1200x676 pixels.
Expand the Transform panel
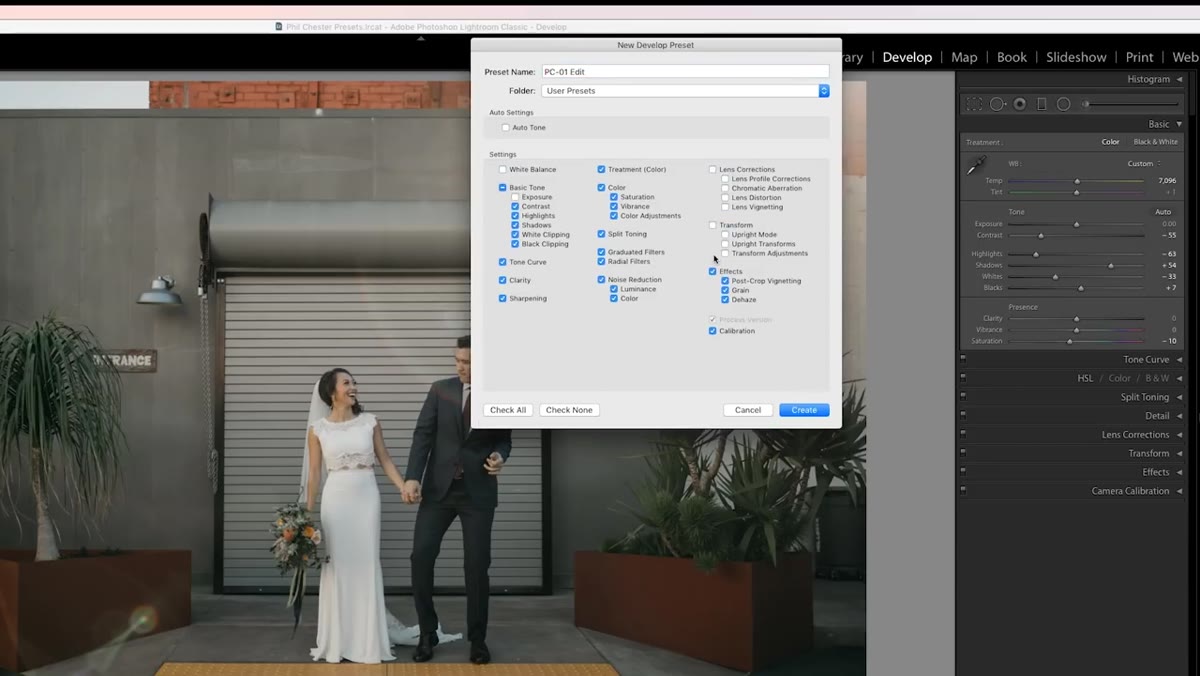(x=1180, y=453)
